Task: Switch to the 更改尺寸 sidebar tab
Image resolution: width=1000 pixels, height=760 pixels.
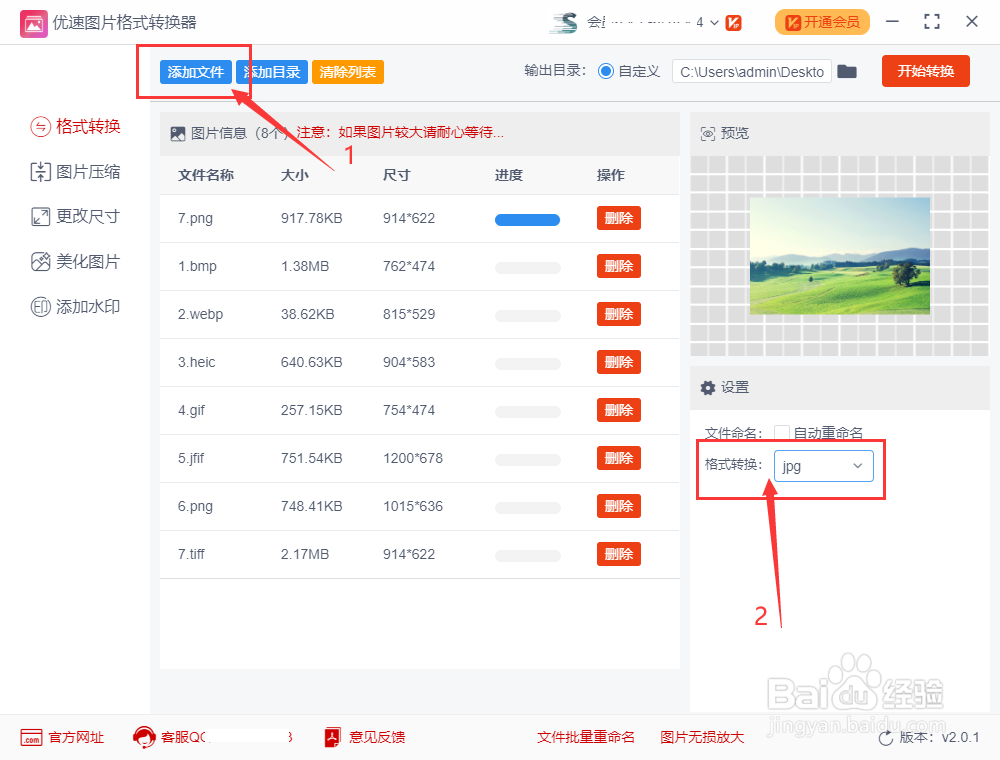Action: pyautogui.click(x=75, y=216)
